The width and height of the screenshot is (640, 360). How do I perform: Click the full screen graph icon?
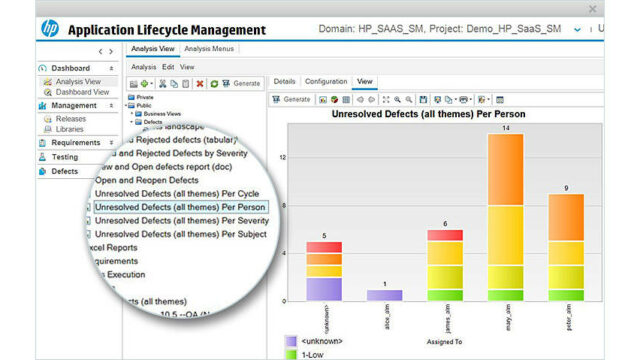tap(386, 99)
